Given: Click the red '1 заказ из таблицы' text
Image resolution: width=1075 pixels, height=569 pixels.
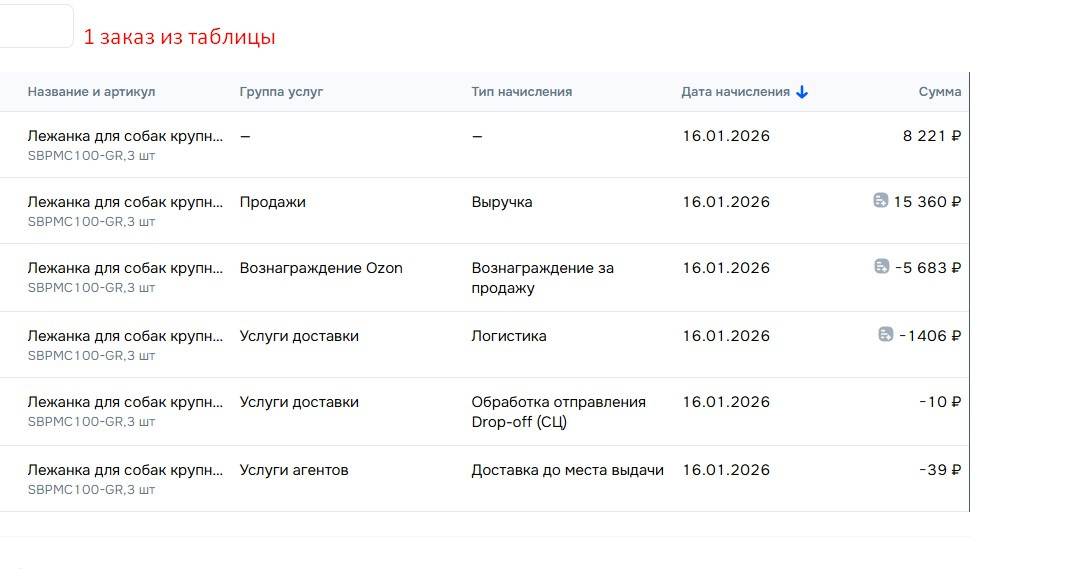Looking at the screenshot, I should click(x=179, y=38).
